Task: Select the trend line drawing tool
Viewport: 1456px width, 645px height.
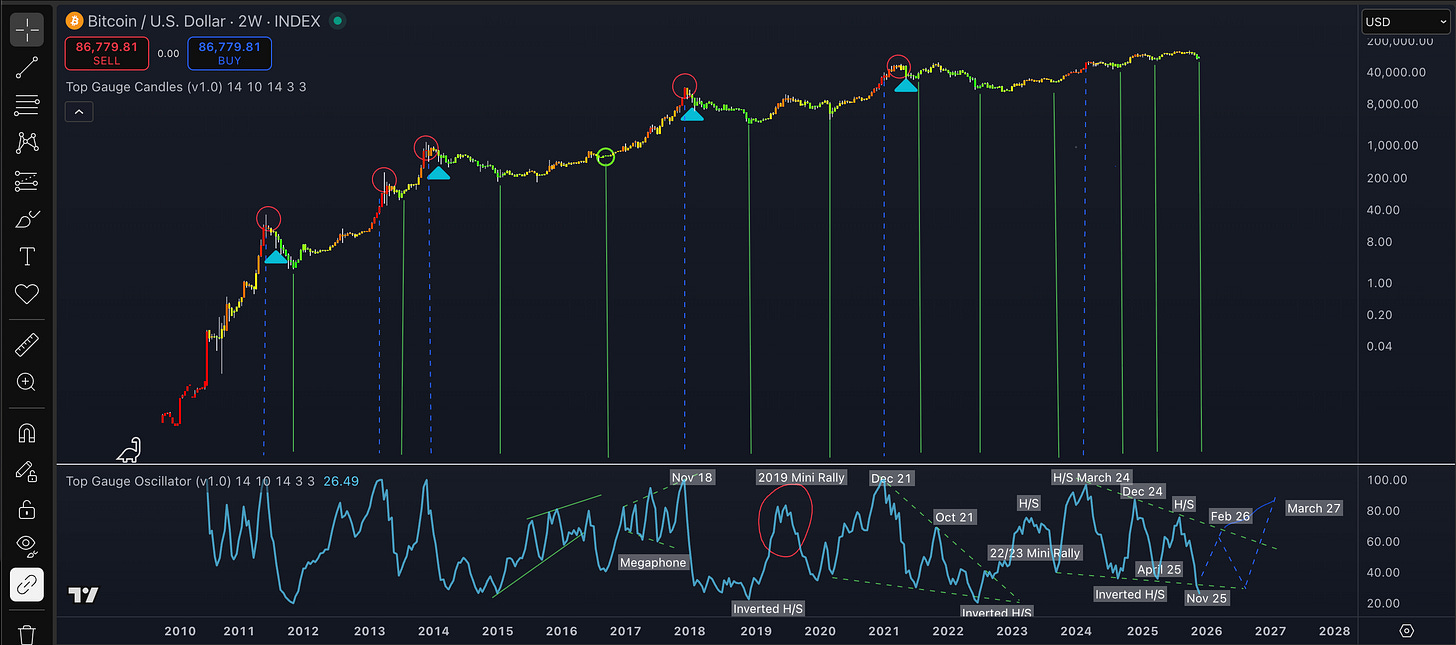Action: coord(27,67)
